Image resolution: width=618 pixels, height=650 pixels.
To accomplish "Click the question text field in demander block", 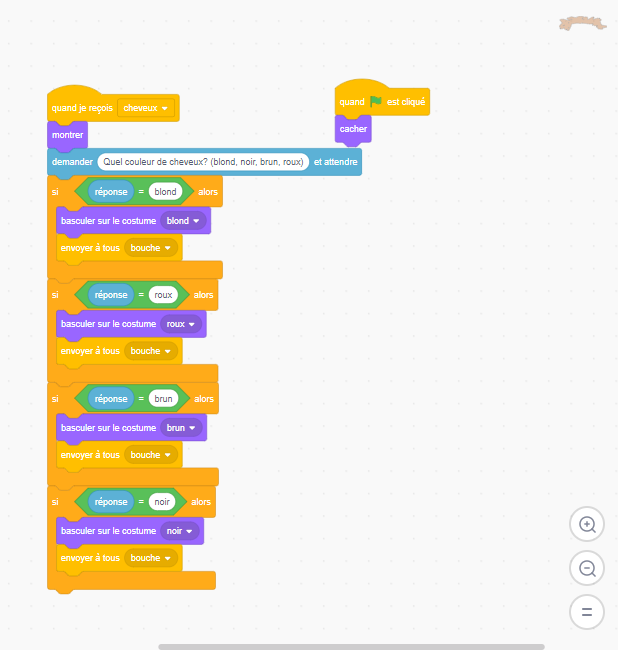I will [203, 162].
